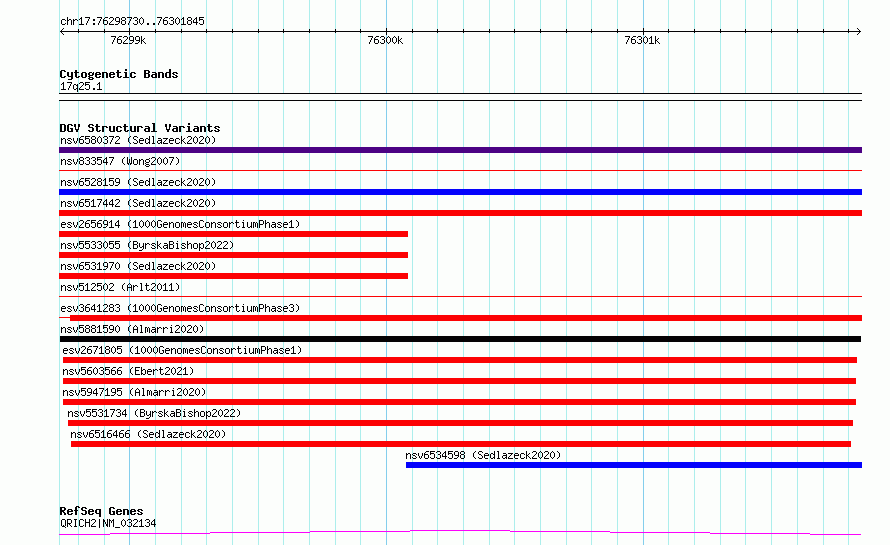Click the 76299k ruler label
The height and width of the screenshot is (545, 890).
pos(128,40)
